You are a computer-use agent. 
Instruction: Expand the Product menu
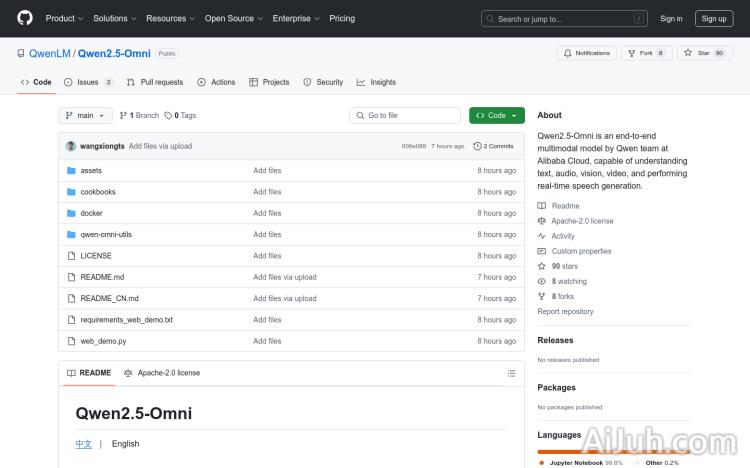(64, 18)
